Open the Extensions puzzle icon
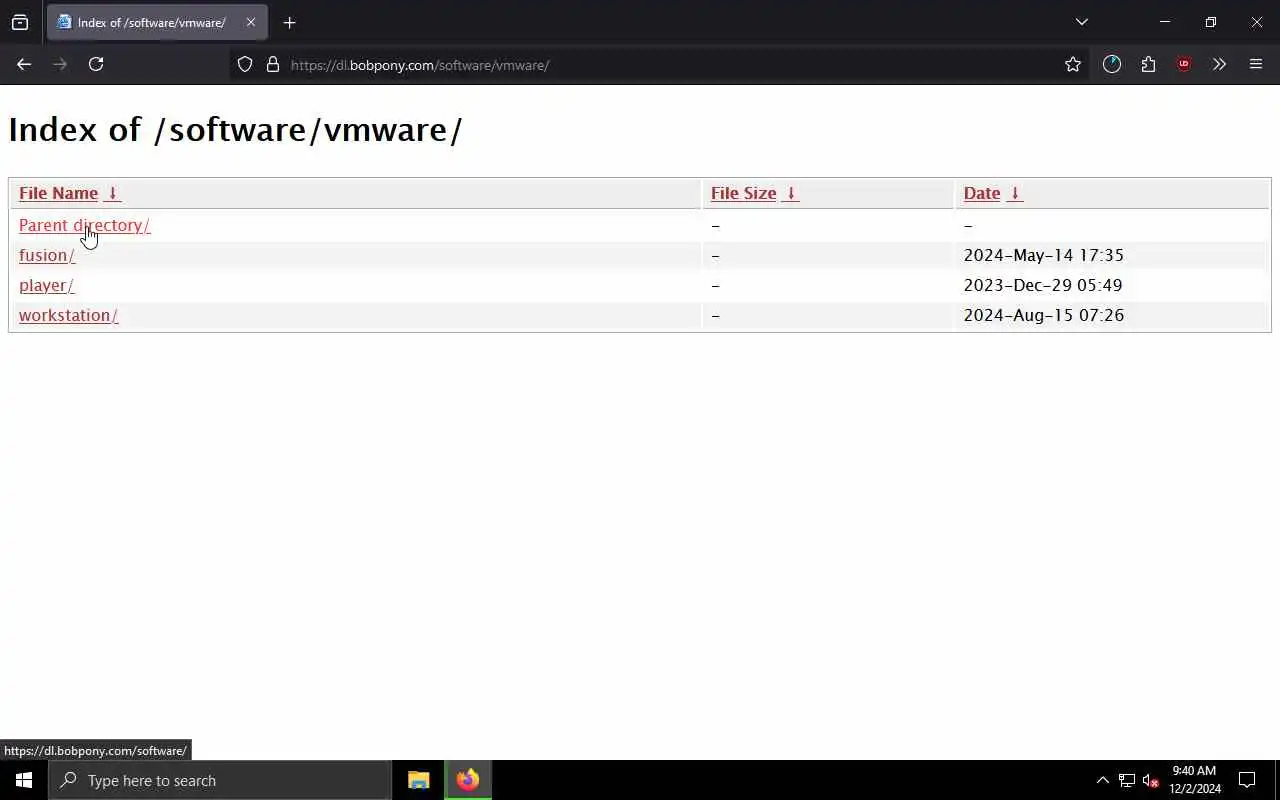1280x800 pixels. (1148, 64)
